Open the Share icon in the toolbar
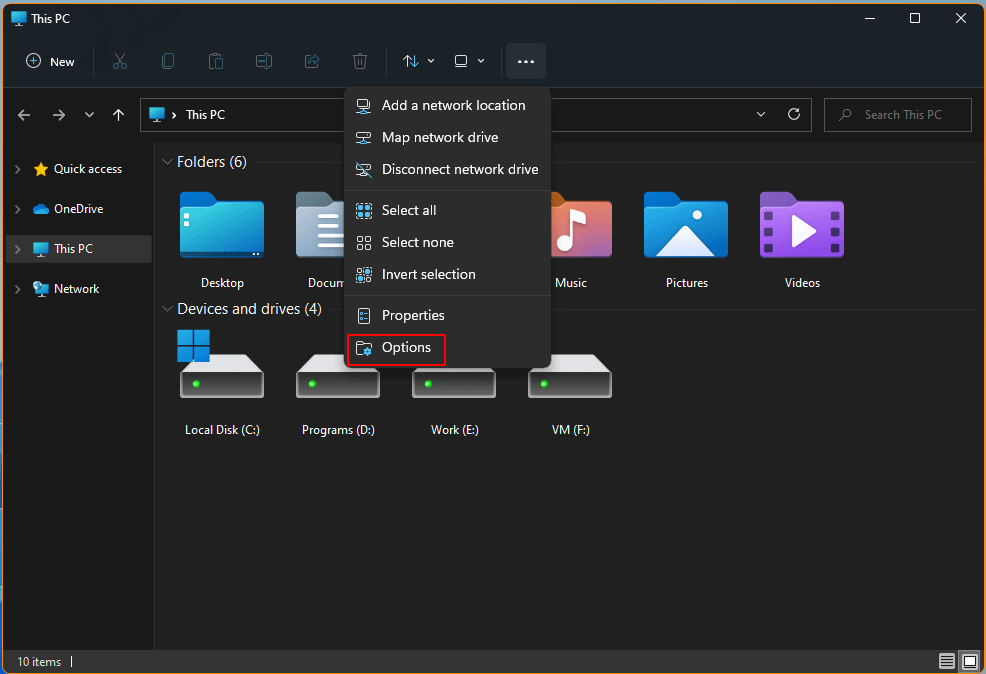Viewport: 986px width, 674px height. pyautogui.click(x=311, y=61)
